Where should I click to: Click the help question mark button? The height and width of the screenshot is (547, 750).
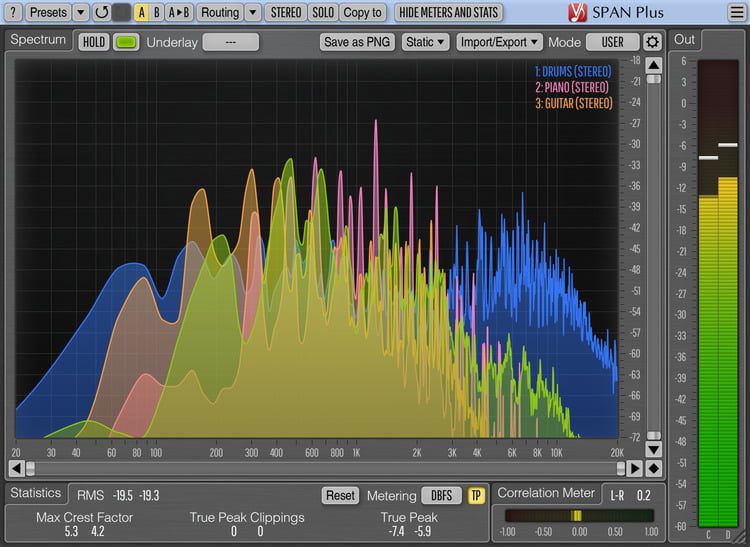click(13, 12)
